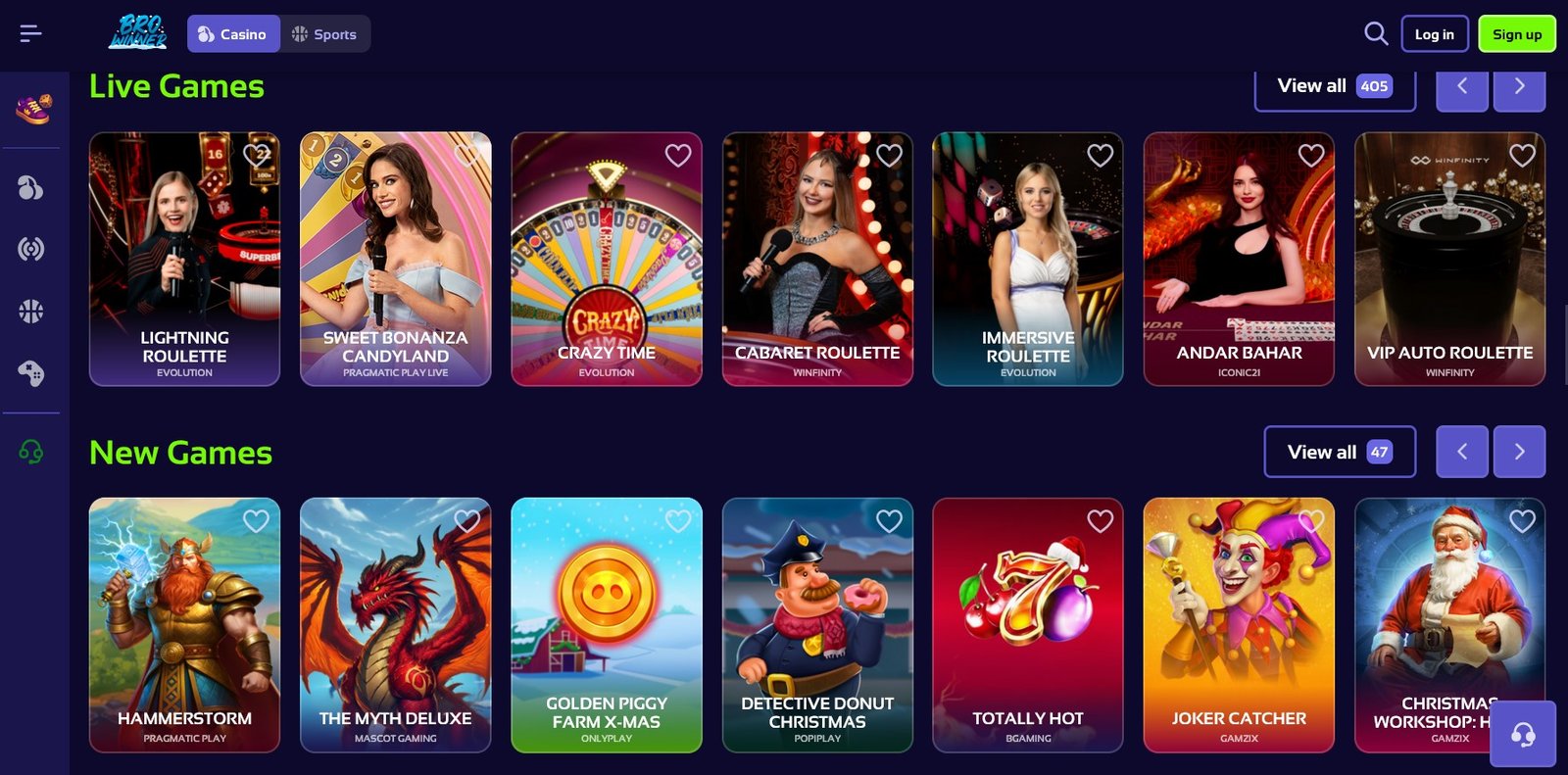
Task: Go to next Live Games arrow
Action: pos(1519,86)
